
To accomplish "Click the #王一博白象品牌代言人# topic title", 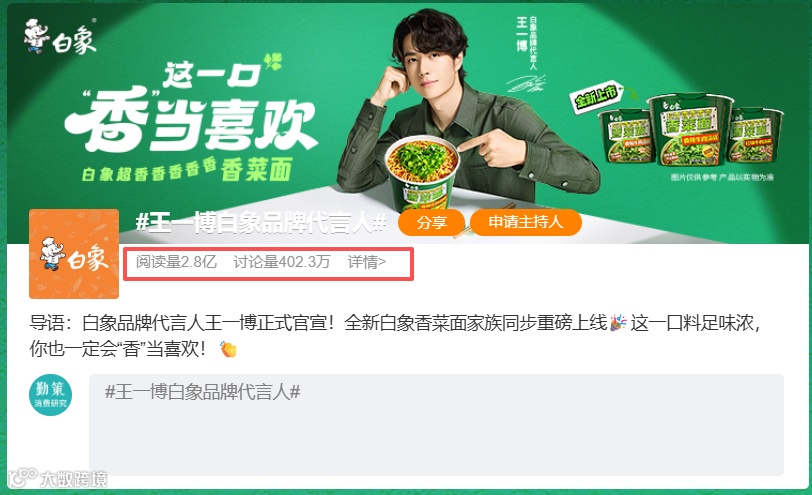I will [x=261, y=223].
